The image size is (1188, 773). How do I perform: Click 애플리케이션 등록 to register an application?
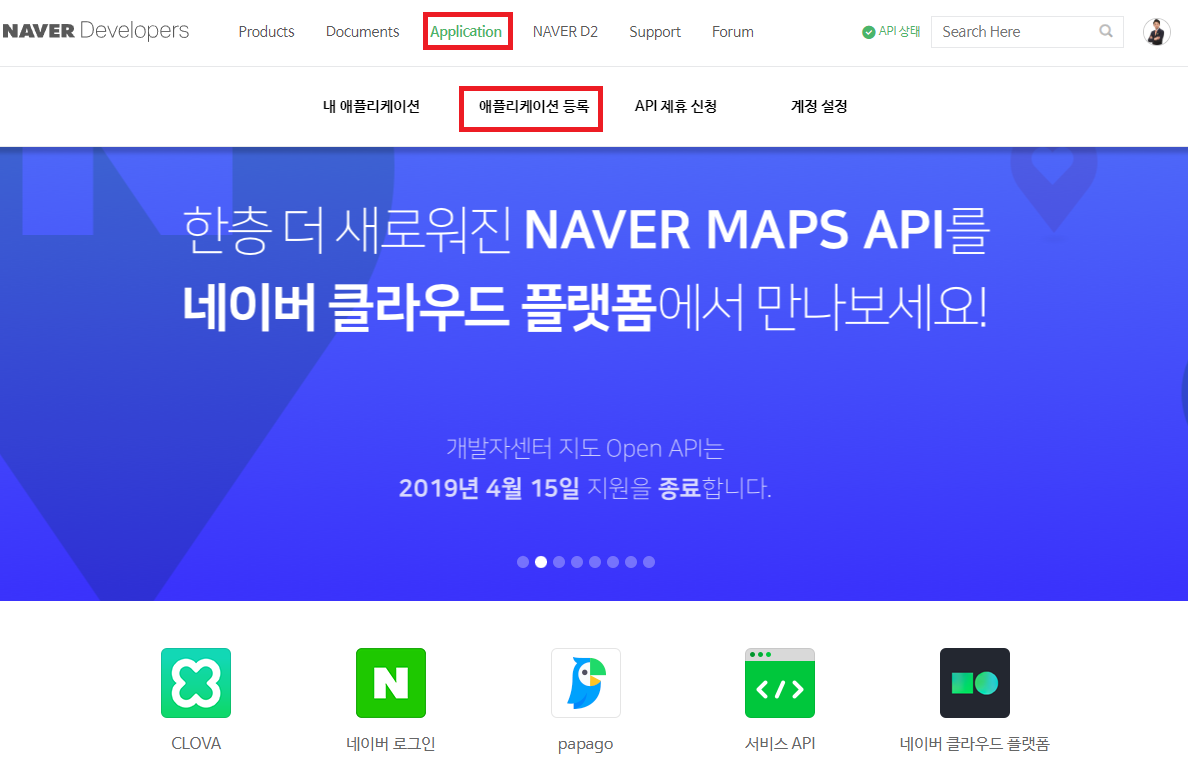pos(530,108)
